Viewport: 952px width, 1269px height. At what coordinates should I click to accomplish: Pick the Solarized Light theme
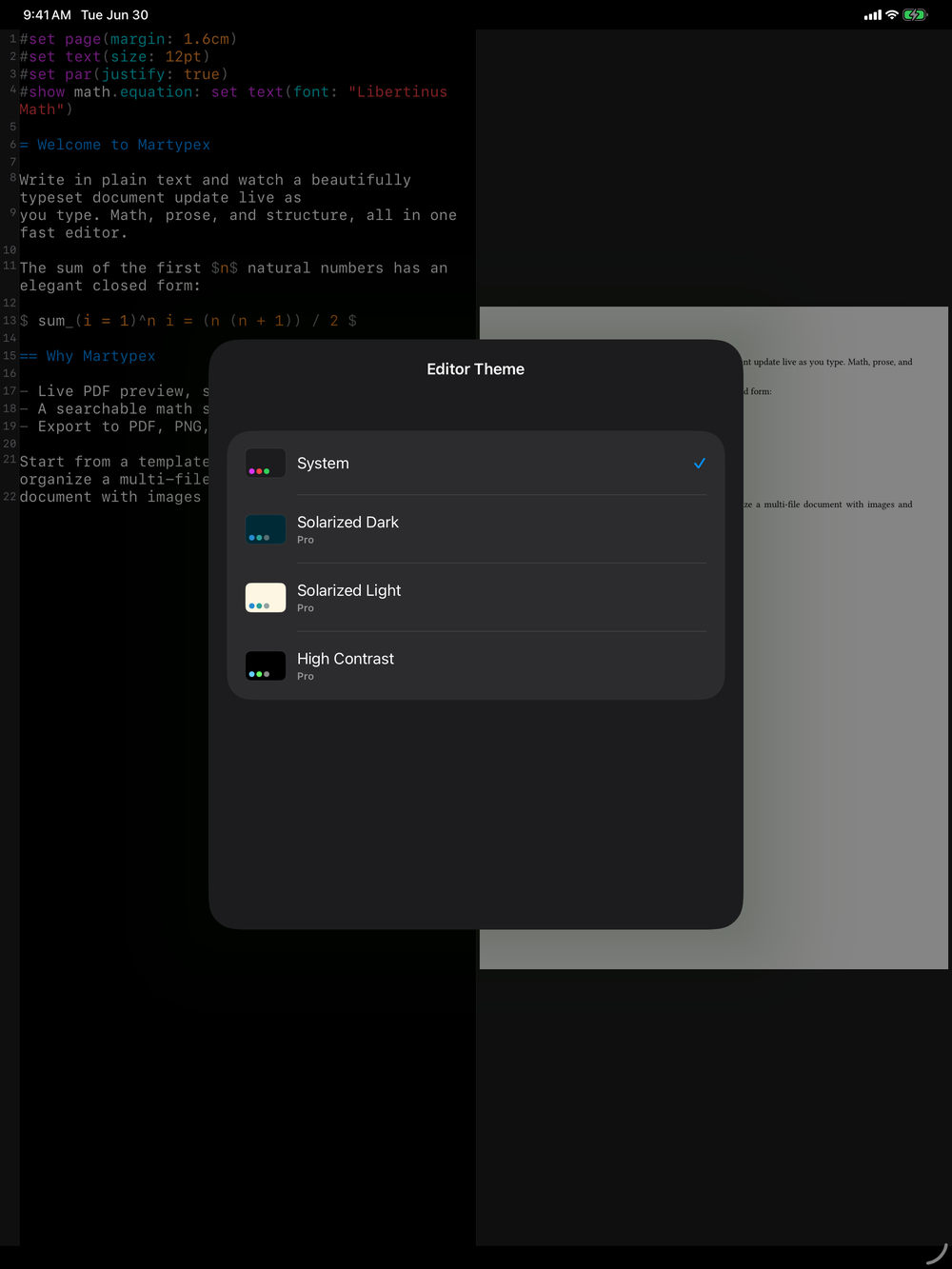tap(476, 598)
